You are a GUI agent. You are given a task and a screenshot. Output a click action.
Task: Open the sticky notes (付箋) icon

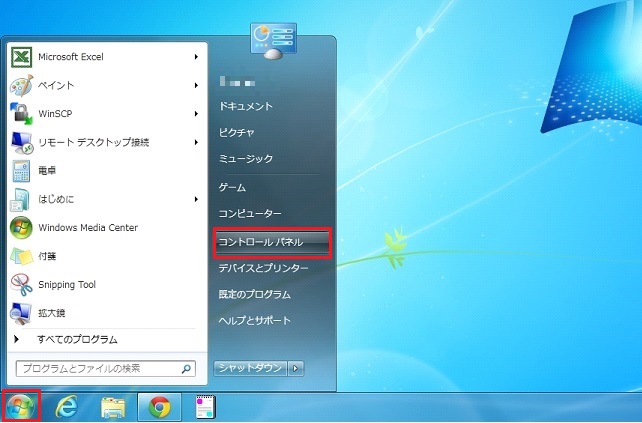pyautogui.click(x=21, y=256)
